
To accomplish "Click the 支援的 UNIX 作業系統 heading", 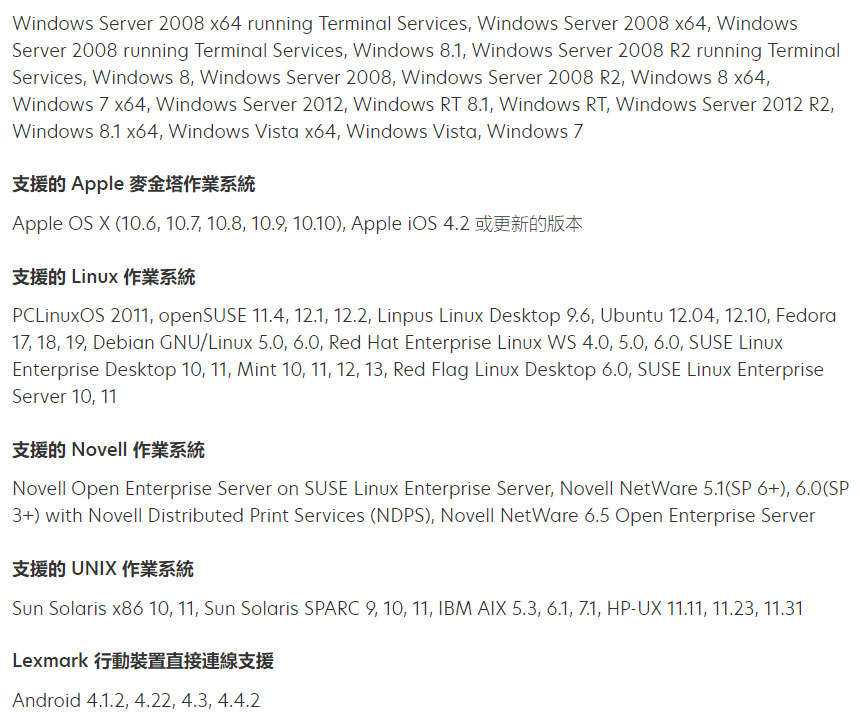I will coord(103,569).
